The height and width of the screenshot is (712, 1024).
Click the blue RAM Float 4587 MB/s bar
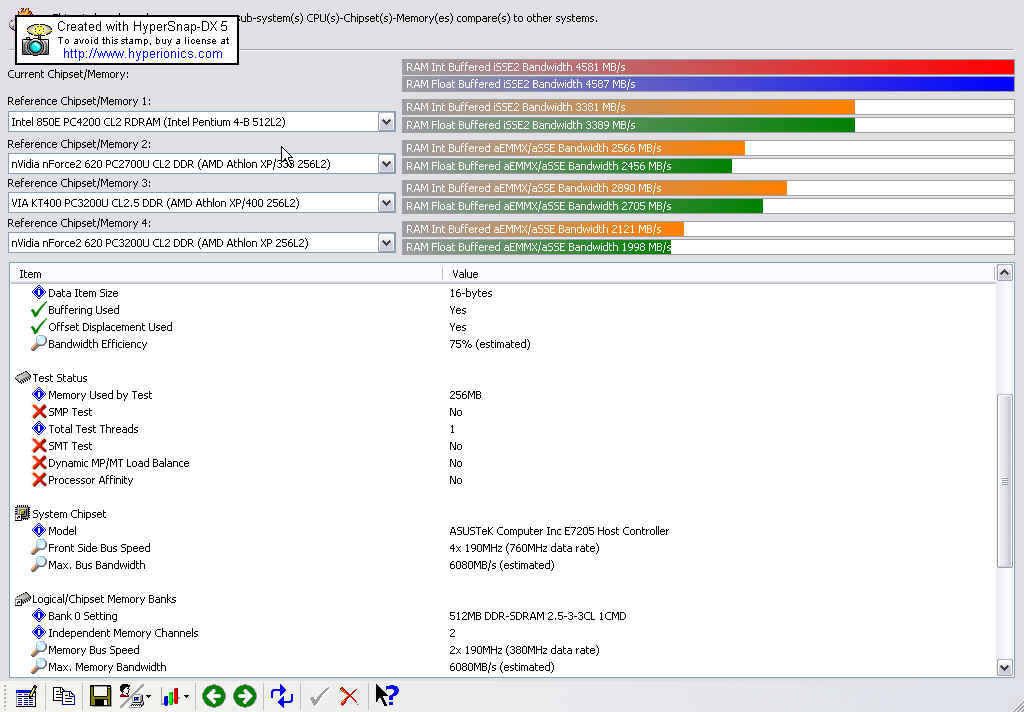[x=708, y=84]
